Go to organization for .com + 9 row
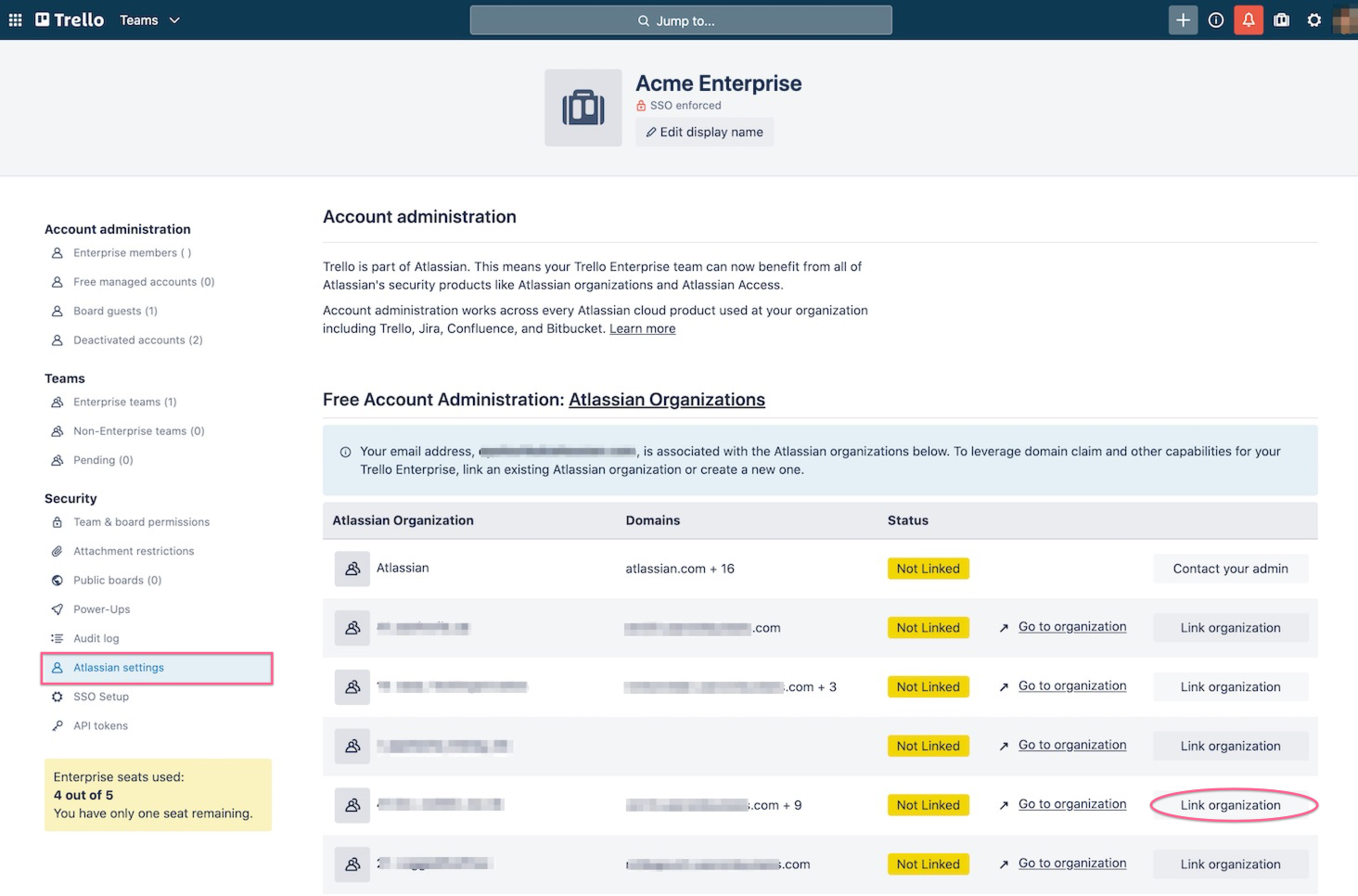The height and width of the screenshot is (896, 1358). tap(1072, 804)
